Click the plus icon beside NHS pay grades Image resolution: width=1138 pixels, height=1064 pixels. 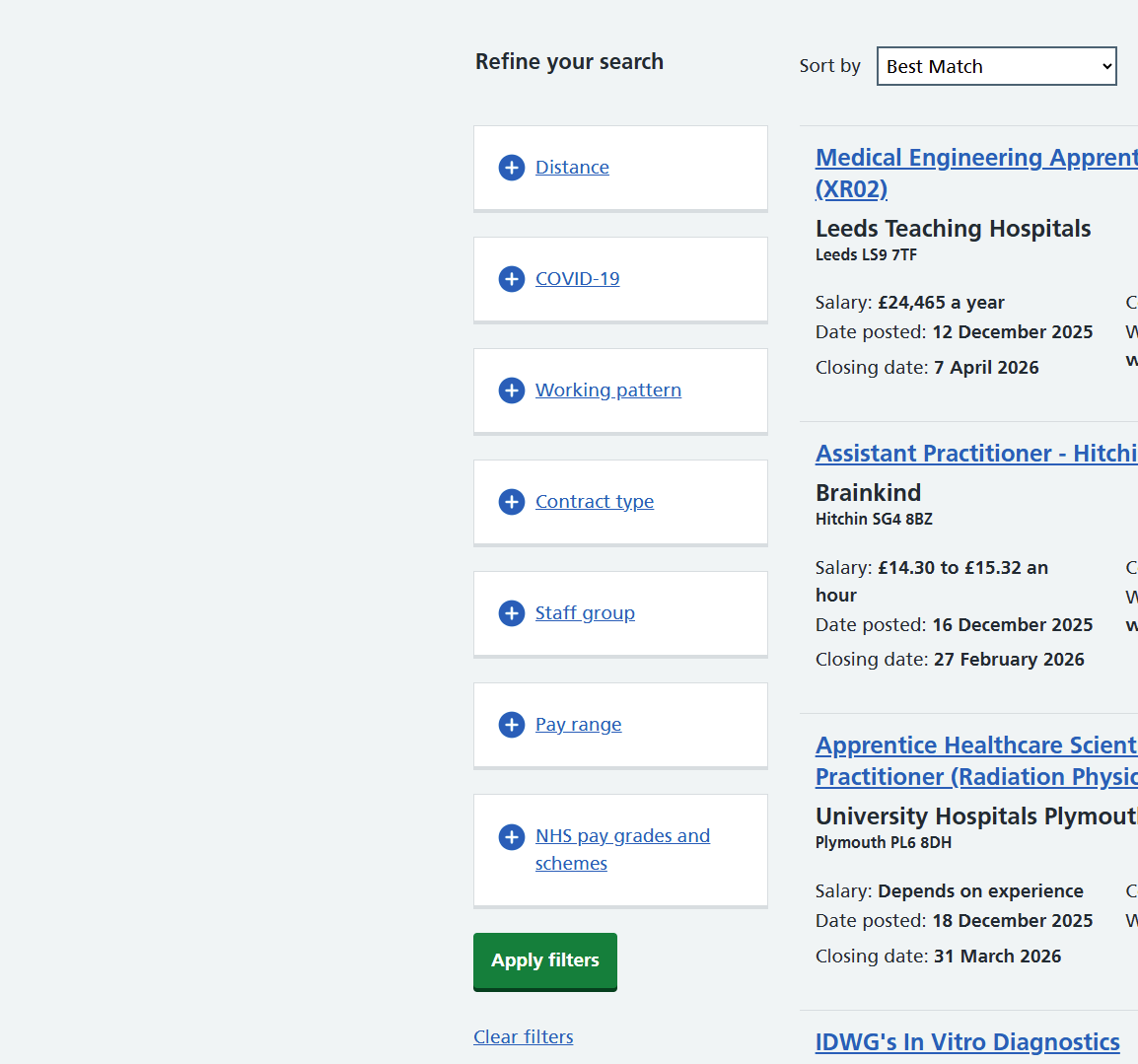512,837
